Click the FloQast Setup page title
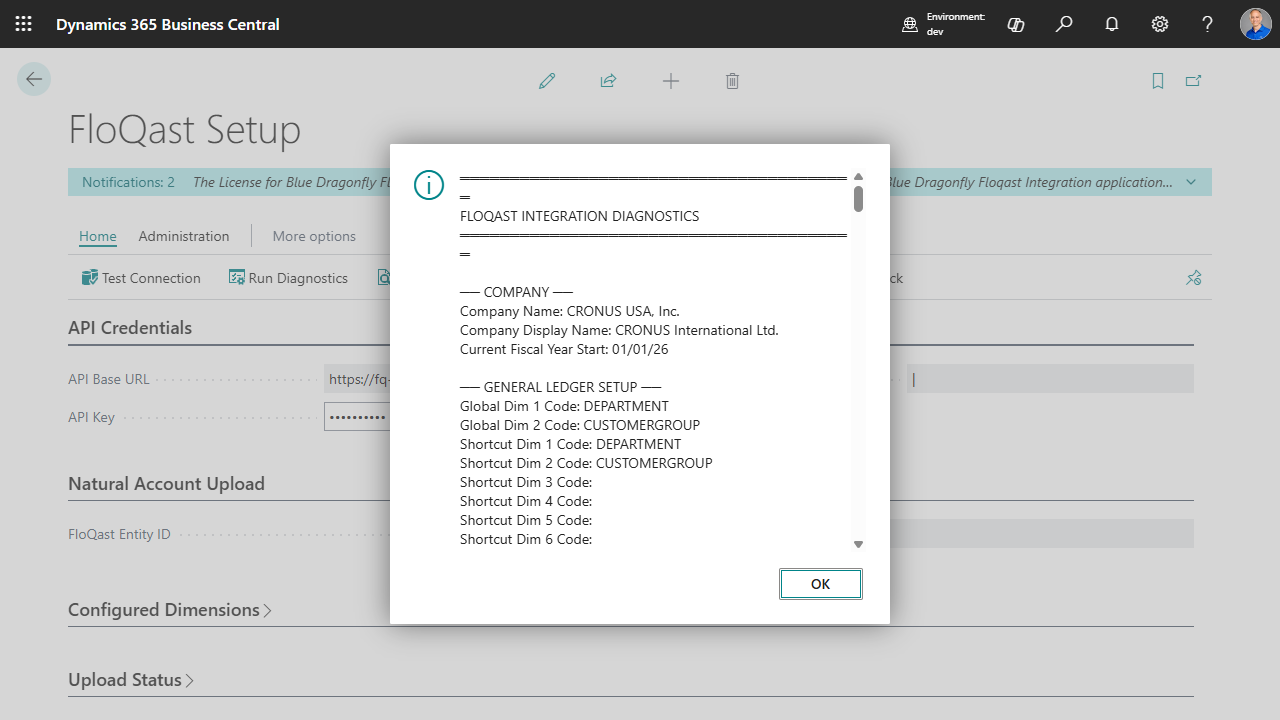Viewport: 1280px width, 720px height. tap(184, 130)
